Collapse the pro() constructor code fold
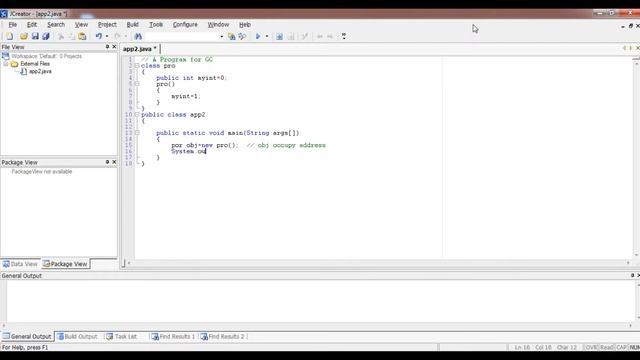Screen dimensions: 640x360 pyautogui.click(x=137, y=84)
